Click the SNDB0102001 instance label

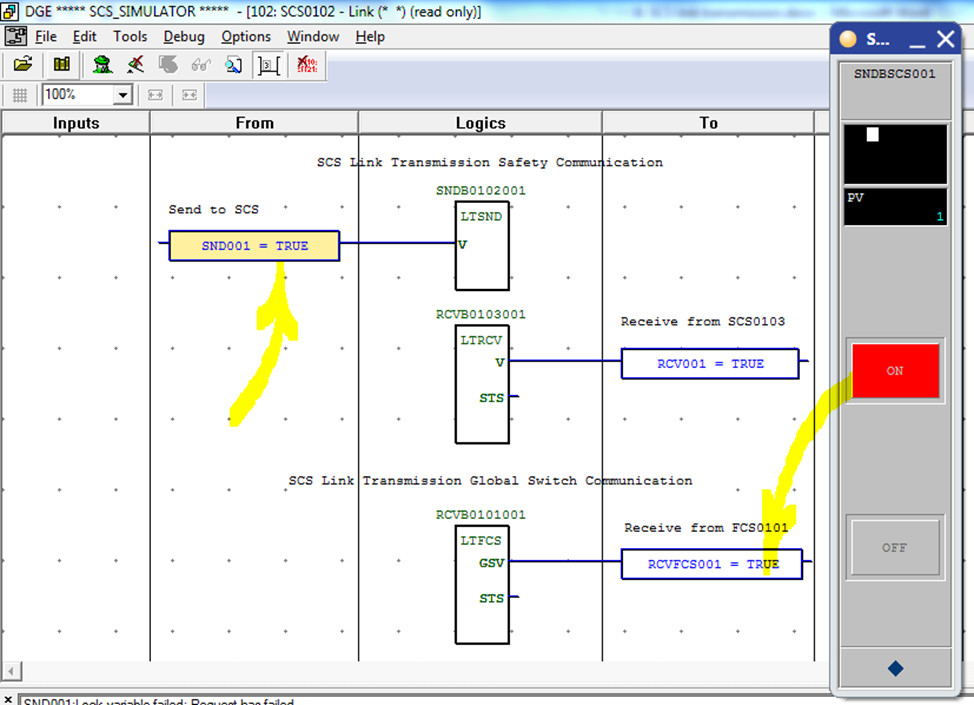tap(481, 191)
